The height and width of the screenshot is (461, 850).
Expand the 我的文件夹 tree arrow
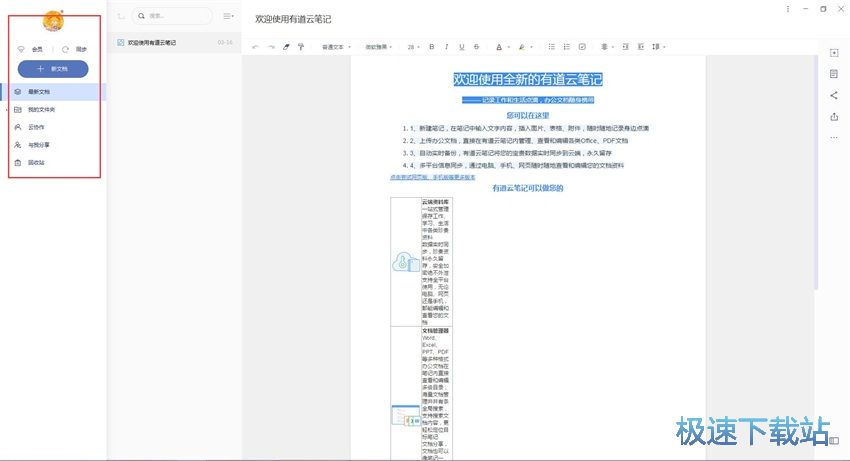pyautogui.click(x=7, y=110)
